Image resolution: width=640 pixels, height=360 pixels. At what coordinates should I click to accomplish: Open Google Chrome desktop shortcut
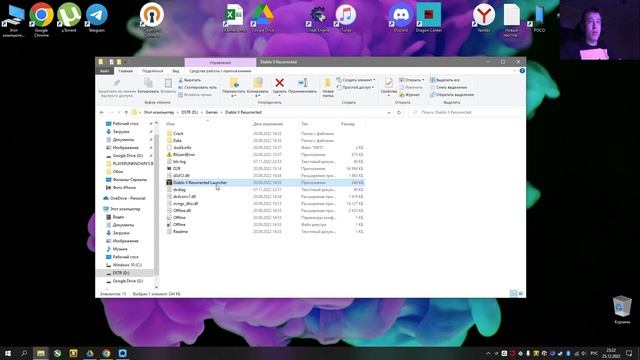(41, 19)
